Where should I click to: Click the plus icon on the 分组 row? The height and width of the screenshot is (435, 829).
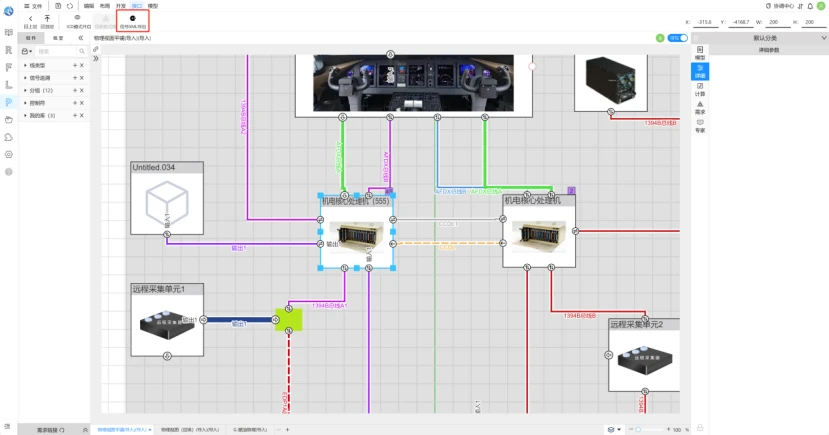pyautogui.click(x=75, y=90)
